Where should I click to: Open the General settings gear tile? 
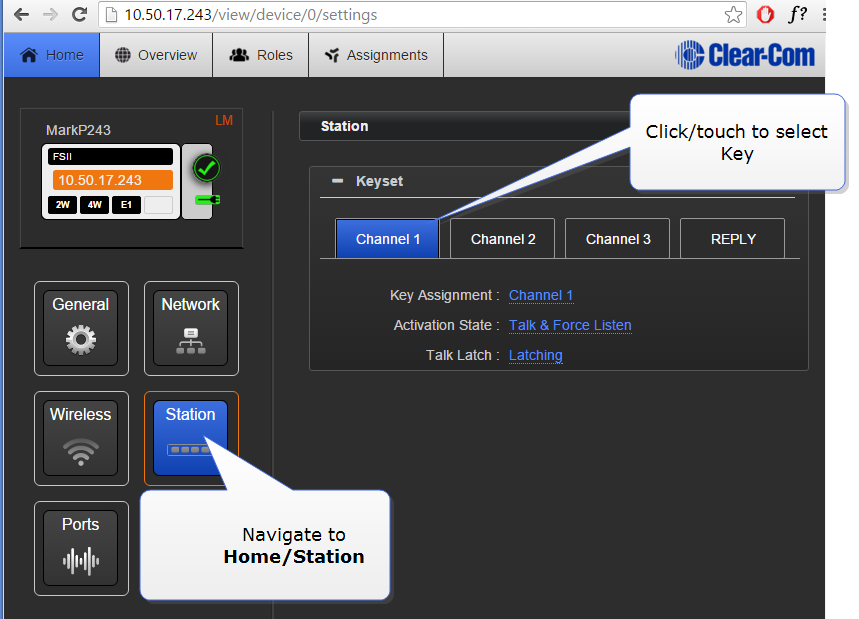[81, 326]
